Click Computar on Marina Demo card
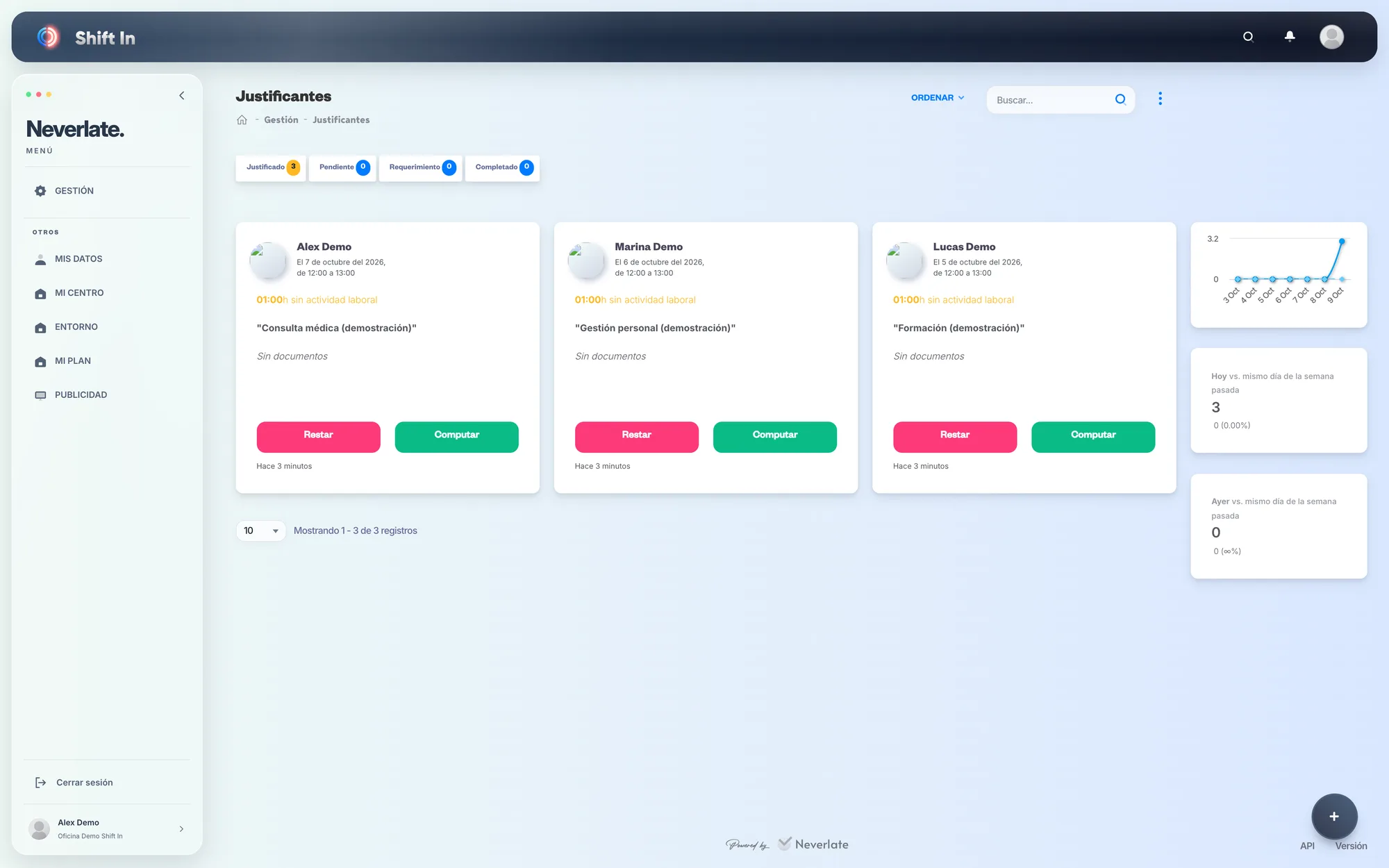 (x=774, y=437)
